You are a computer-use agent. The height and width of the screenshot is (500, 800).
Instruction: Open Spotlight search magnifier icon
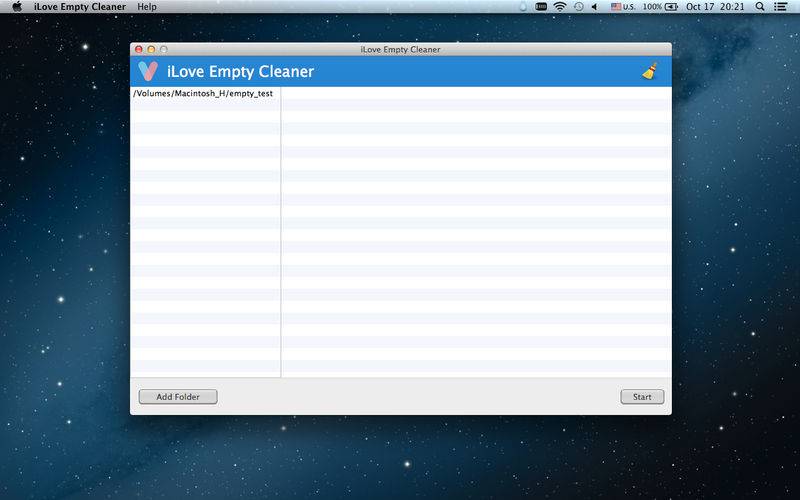tap(760, 7)
